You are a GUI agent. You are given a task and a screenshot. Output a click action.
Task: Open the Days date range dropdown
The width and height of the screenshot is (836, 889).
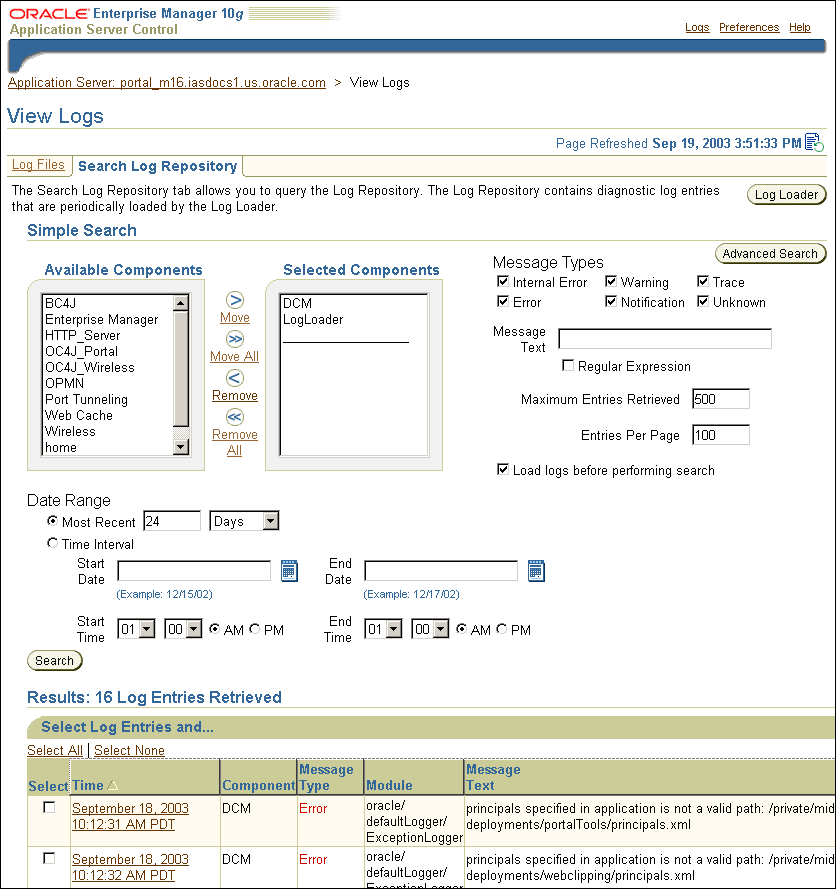[x=244, y=520]
